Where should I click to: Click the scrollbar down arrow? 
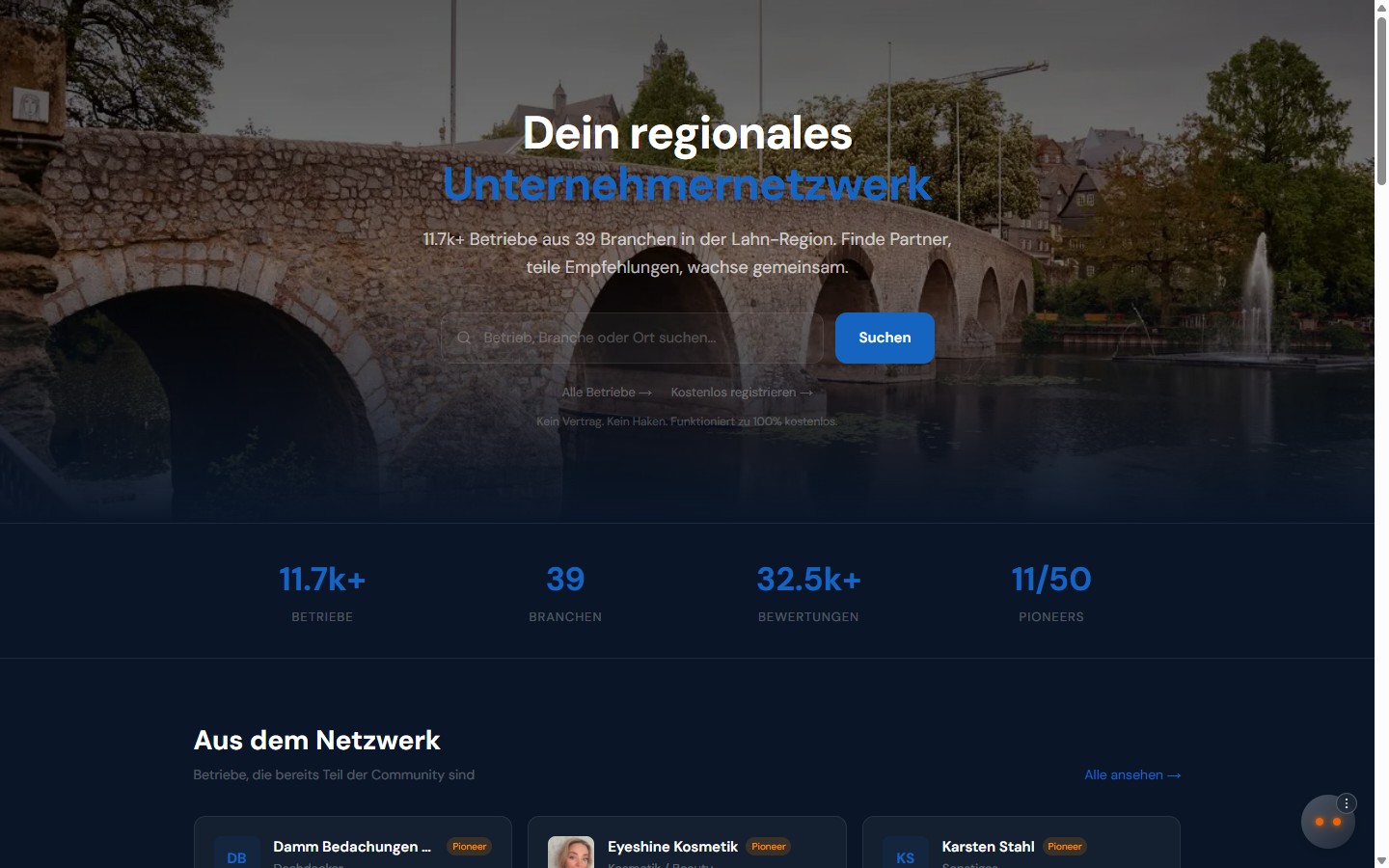coord(1381,860)
